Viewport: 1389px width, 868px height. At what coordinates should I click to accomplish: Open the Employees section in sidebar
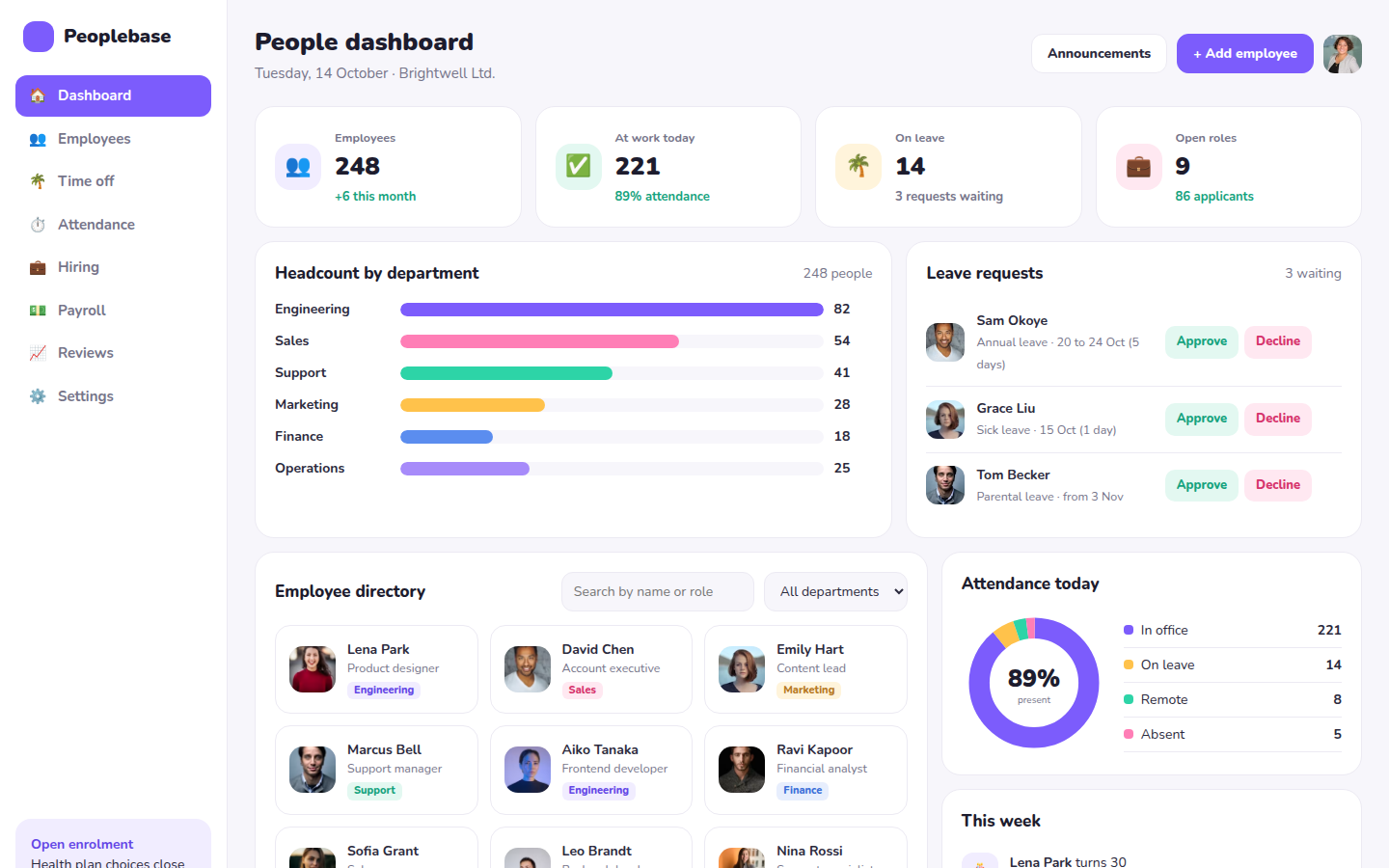tap(113, 139)
